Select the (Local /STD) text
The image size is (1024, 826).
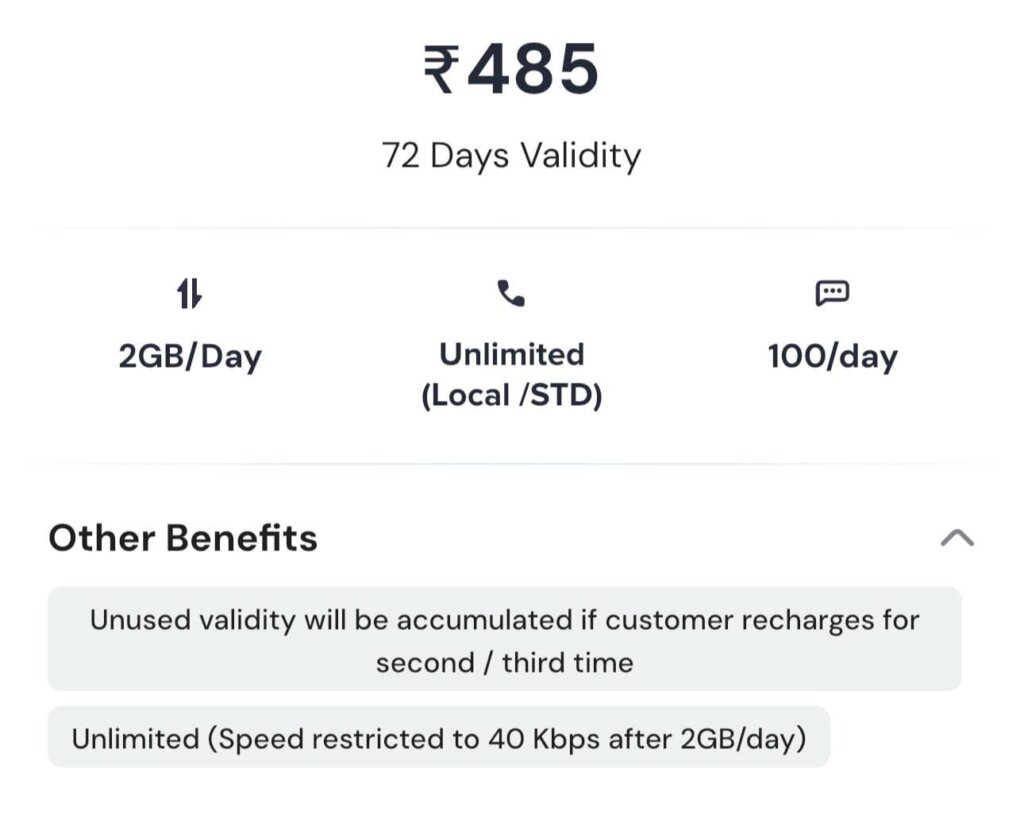click(x=511, y=396)
